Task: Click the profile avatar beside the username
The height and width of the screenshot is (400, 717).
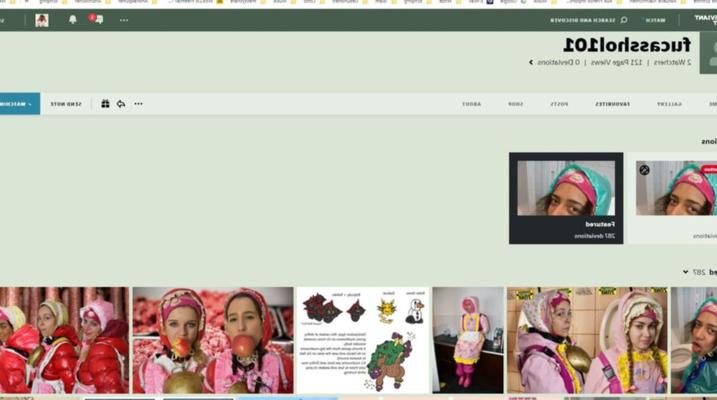Action: click(x=708, y=53)
